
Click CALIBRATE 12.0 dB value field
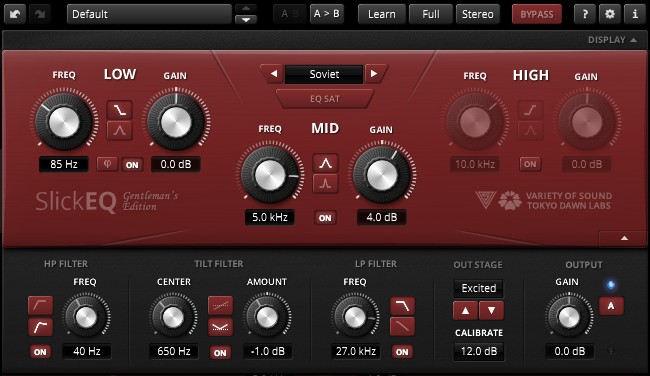pos(479,352)
